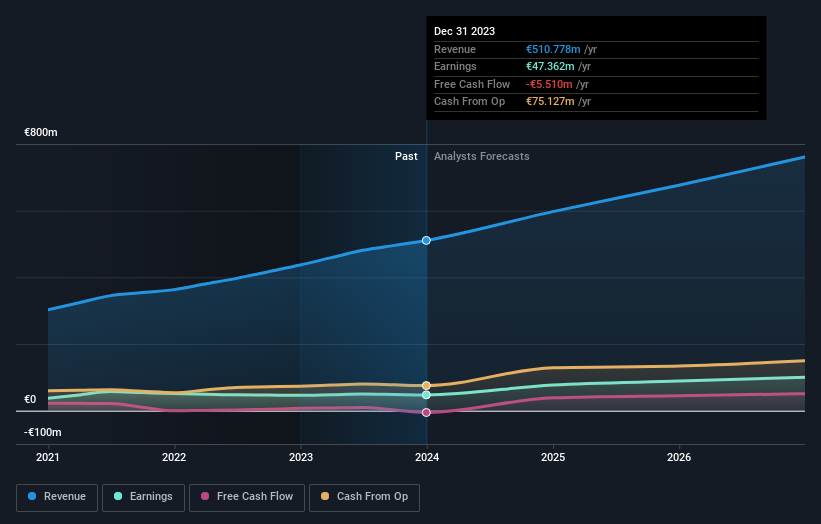
Task: Click the Dec 31 2023 tooltip date
Action: 464,31
